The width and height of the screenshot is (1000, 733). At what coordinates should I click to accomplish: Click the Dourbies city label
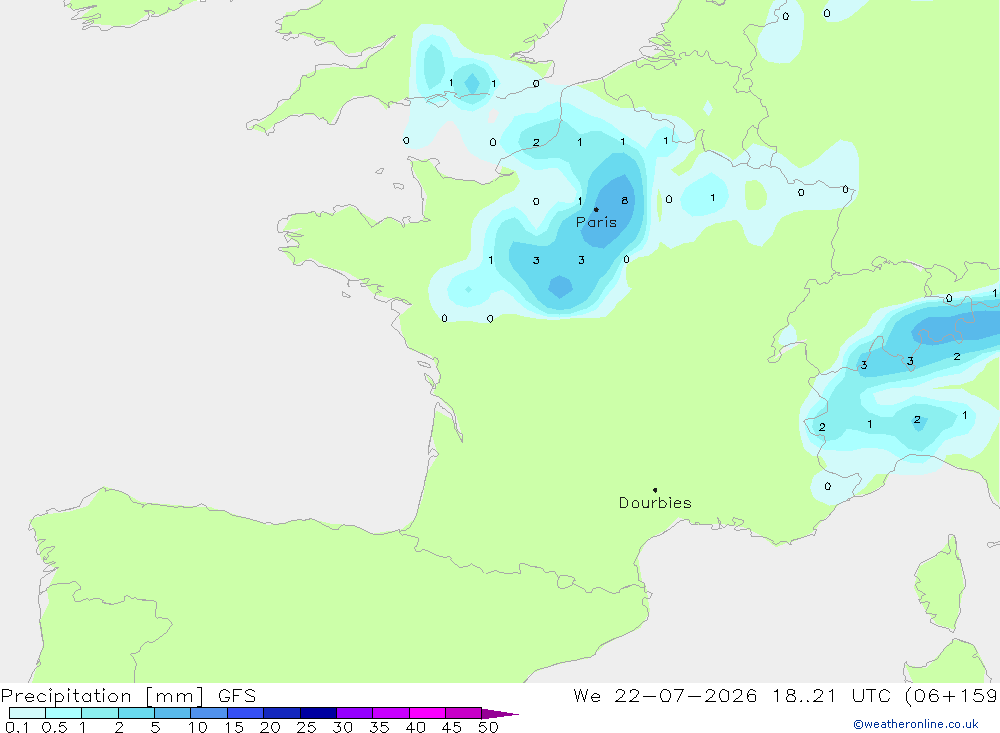[x=655, y=503]
